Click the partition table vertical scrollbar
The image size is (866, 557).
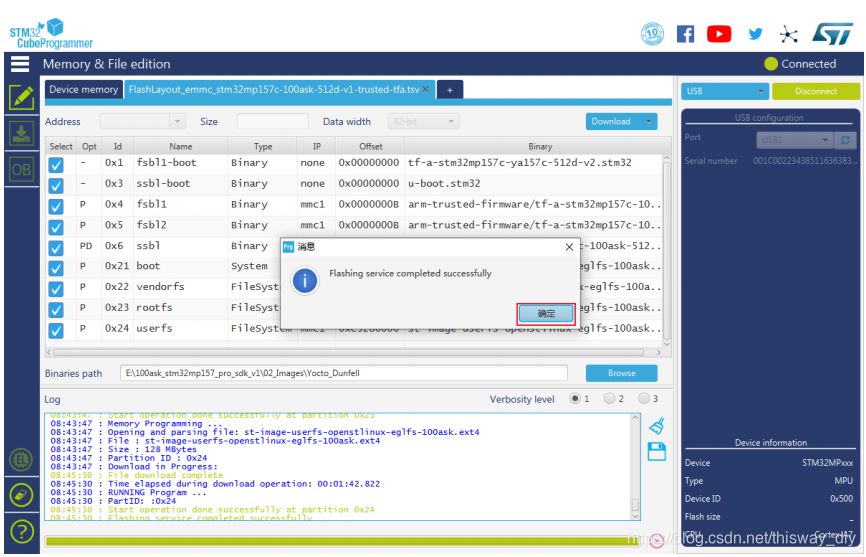(x=667, y=251)
